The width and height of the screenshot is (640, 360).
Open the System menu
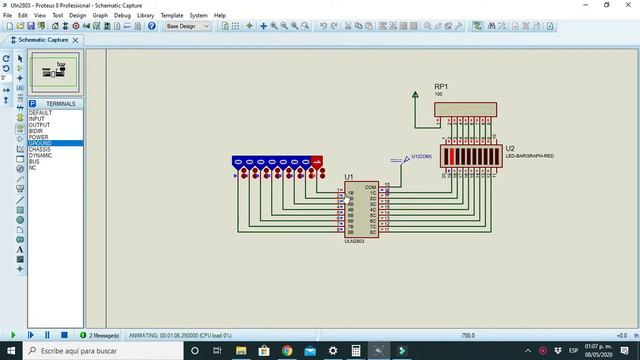pos(198,16)
